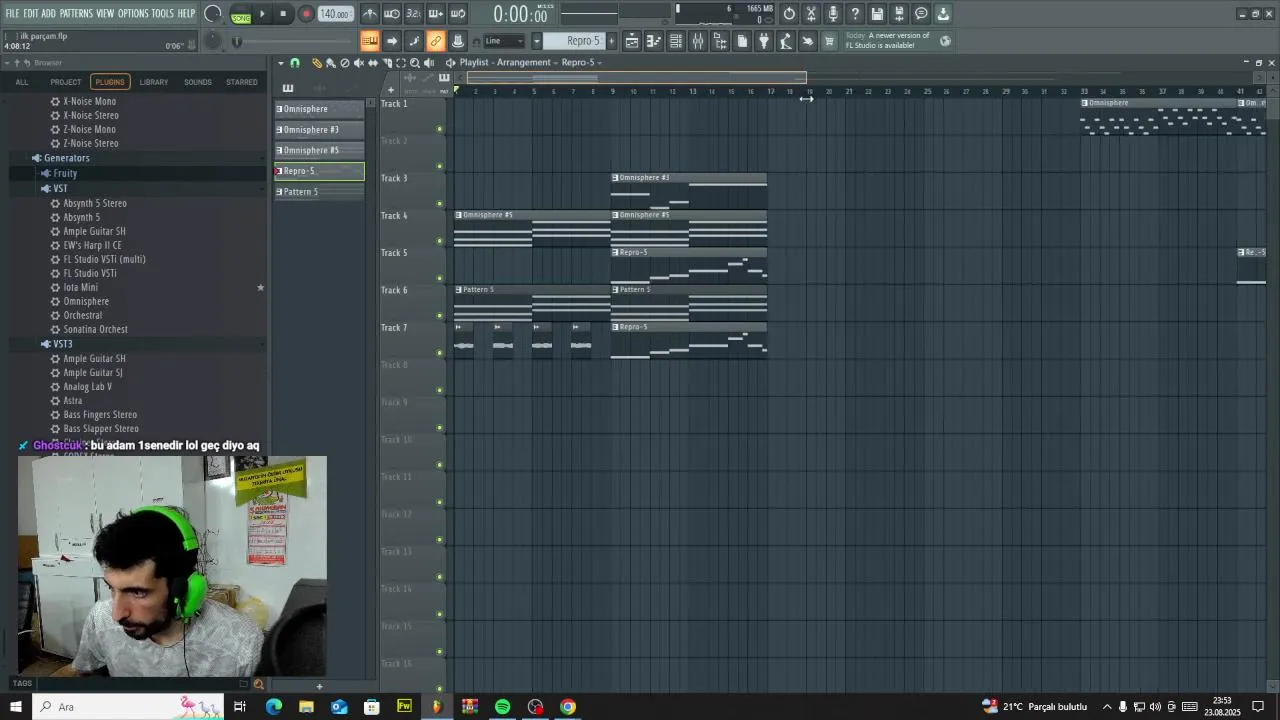Toggle the metronome icon
Image resolution: width=1280 pixels, height=720 pixels.
370,14
